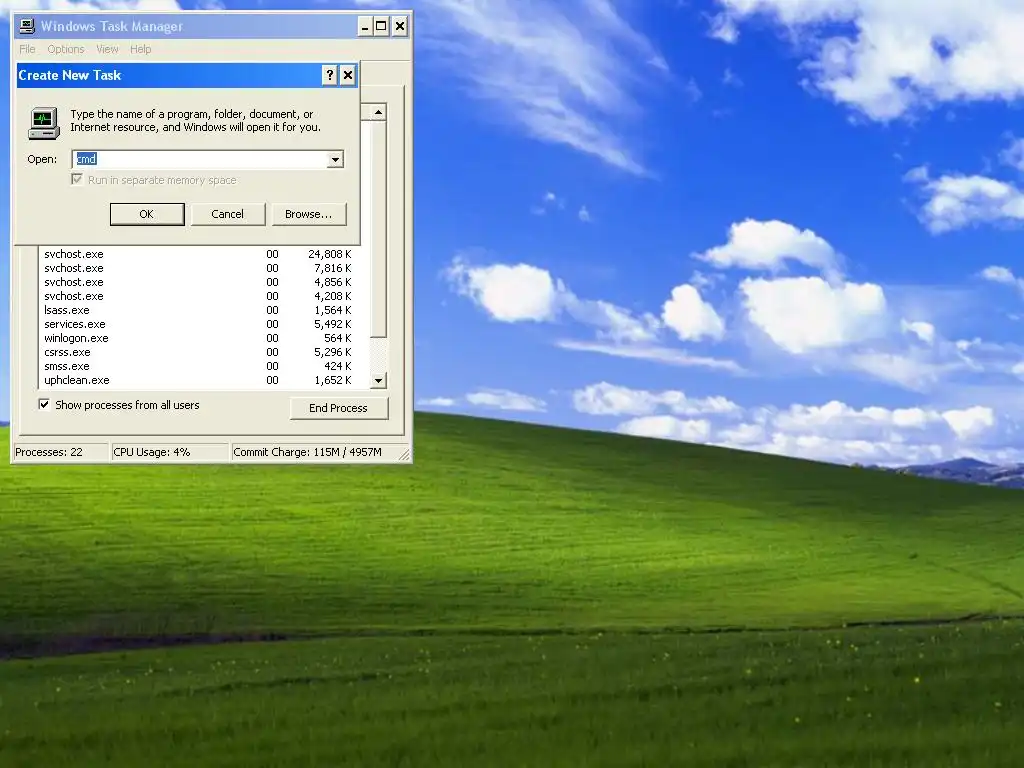
Task: Click OK to run cmd
Action: pyautogui.click(x=147, y=214)
